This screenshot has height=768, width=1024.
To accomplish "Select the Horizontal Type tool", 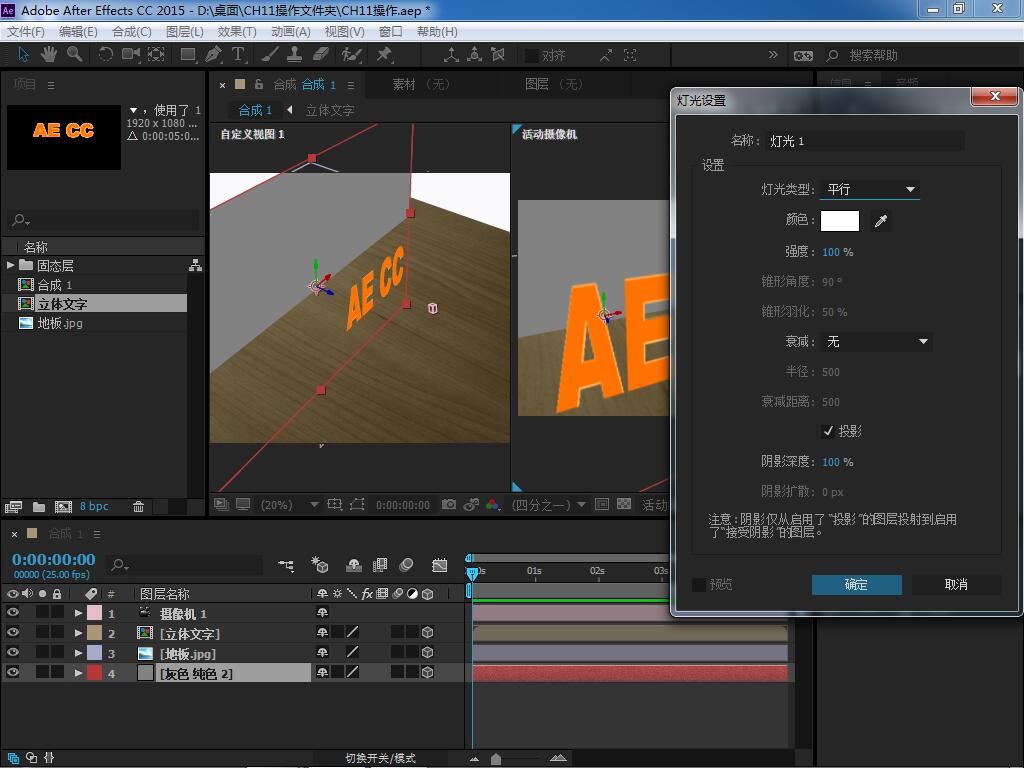I will point(238,55).
